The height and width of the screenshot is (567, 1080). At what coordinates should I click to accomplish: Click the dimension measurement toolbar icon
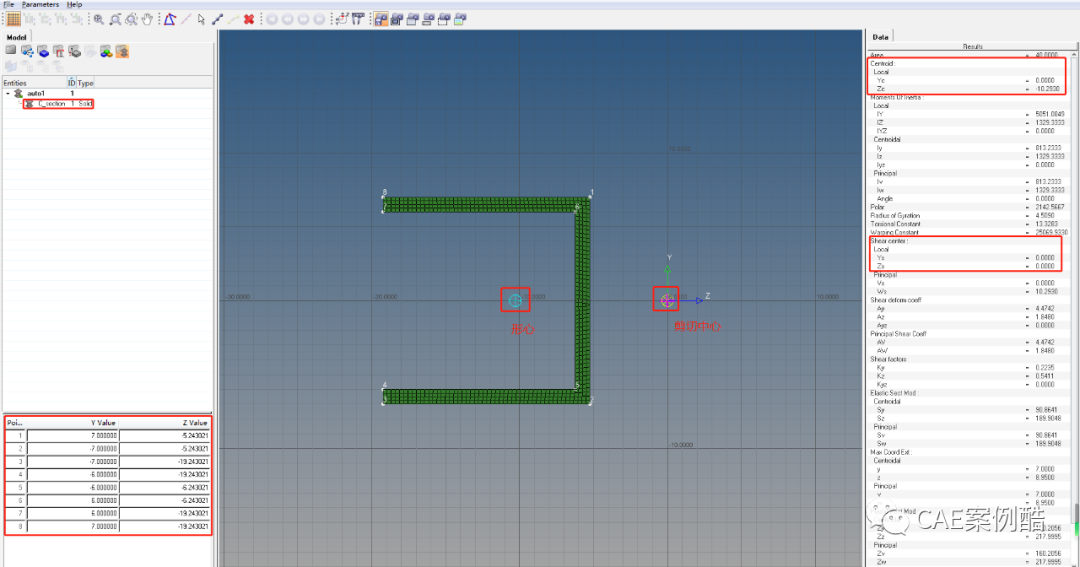click(358, 19)
